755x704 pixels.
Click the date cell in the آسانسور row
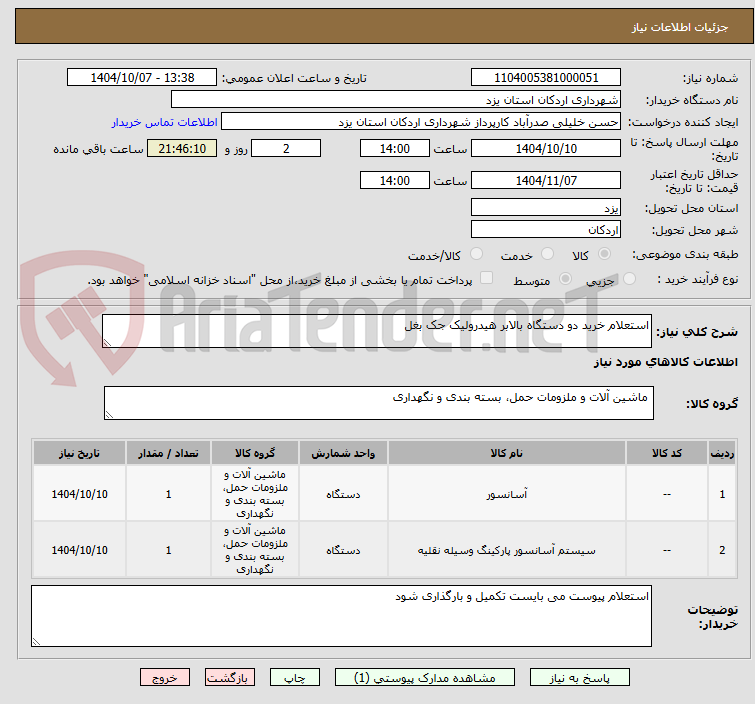(79, 494)
